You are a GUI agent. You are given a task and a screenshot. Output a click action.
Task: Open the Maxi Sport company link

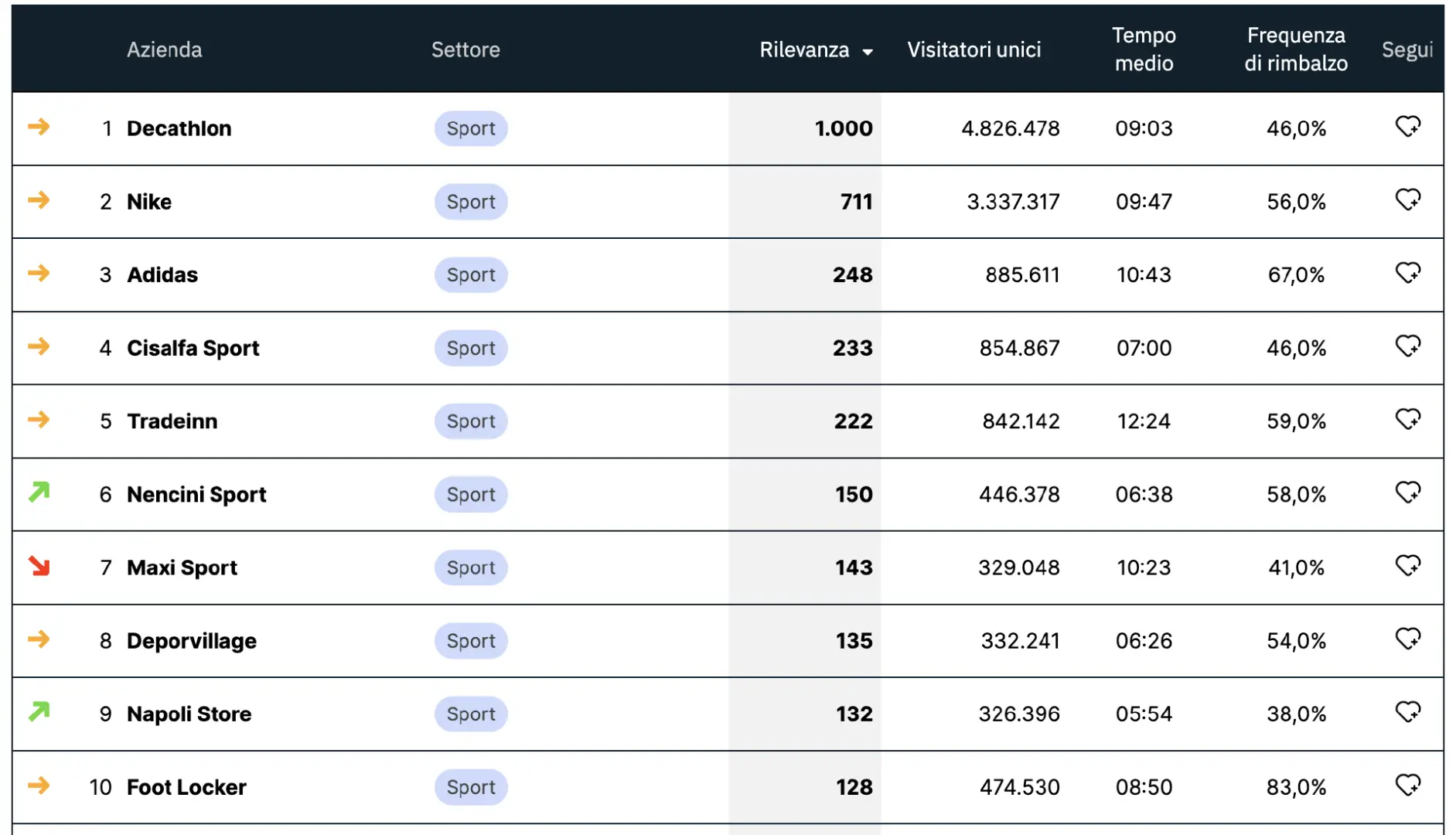(182, 567)
